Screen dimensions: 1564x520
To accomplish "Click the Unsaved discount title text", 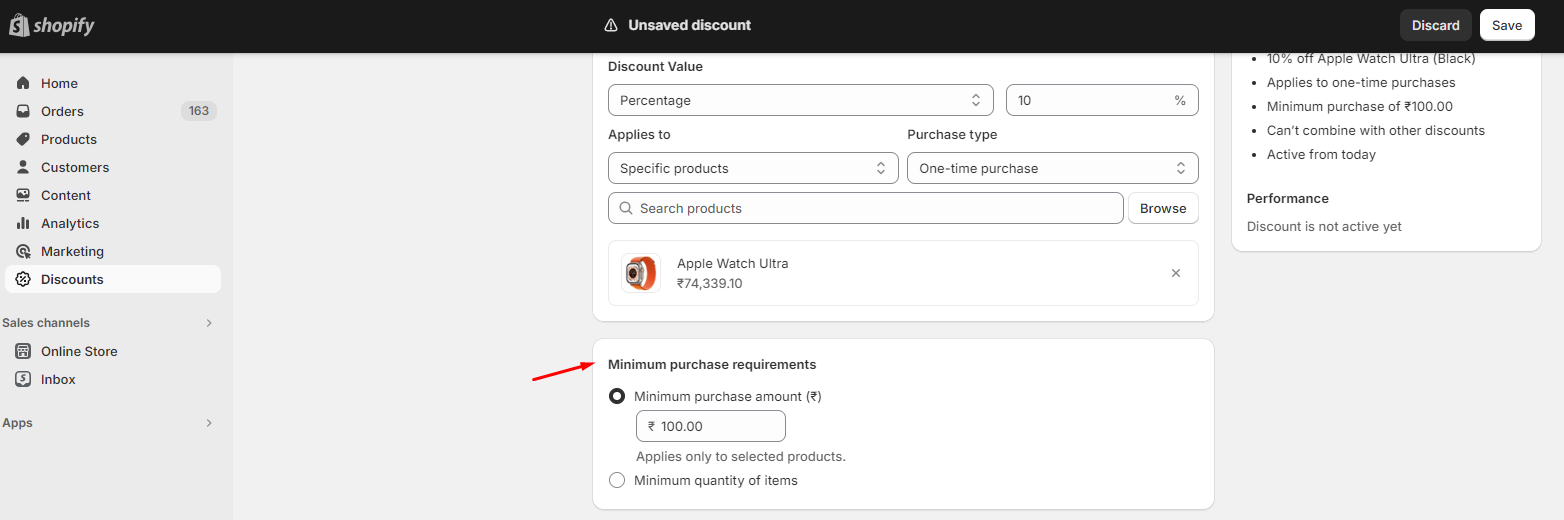I will (x=690, y=25).
